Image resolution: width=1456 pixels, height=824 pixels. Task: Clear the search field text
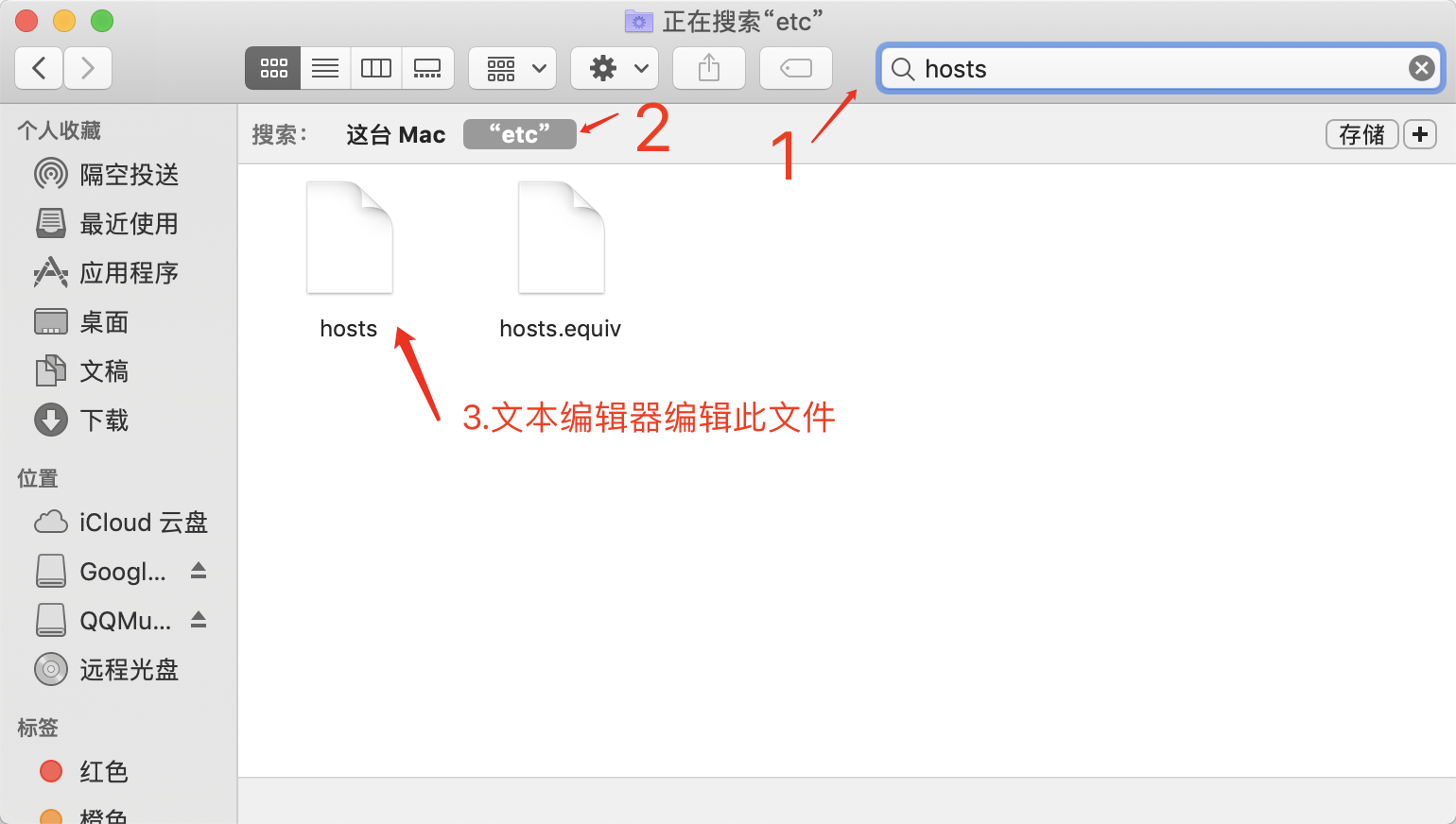click(x=1421, y=68)
